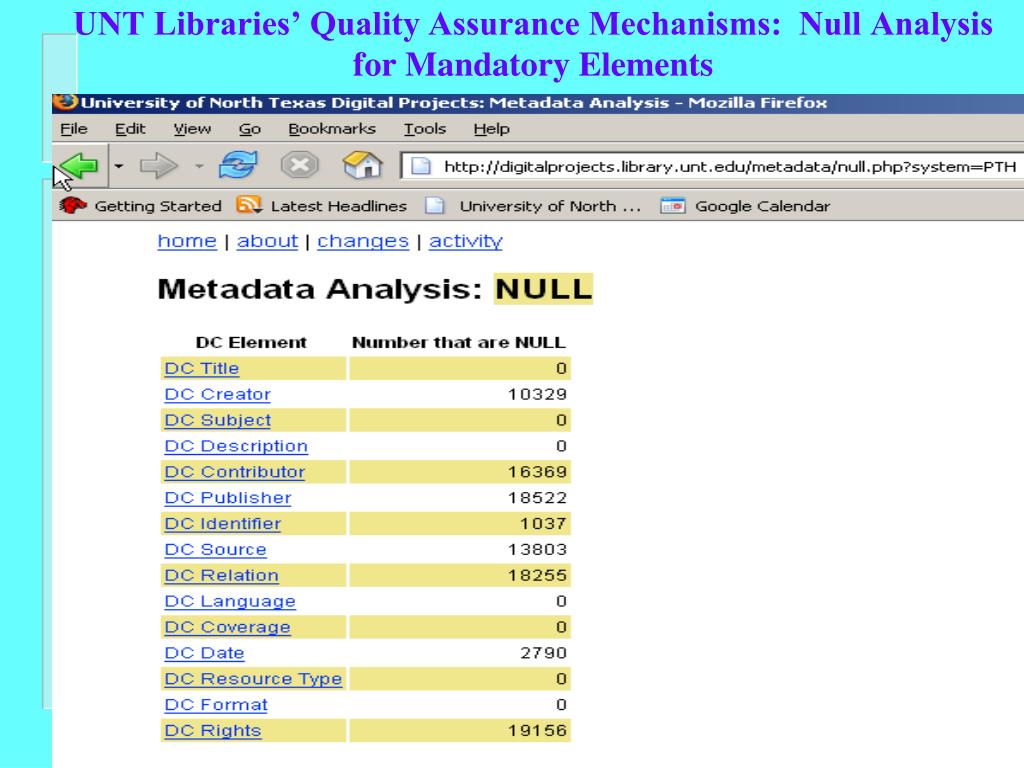Open the DC Resource Type link
The height and width of the screenshot is (768, 1024).
253,679
